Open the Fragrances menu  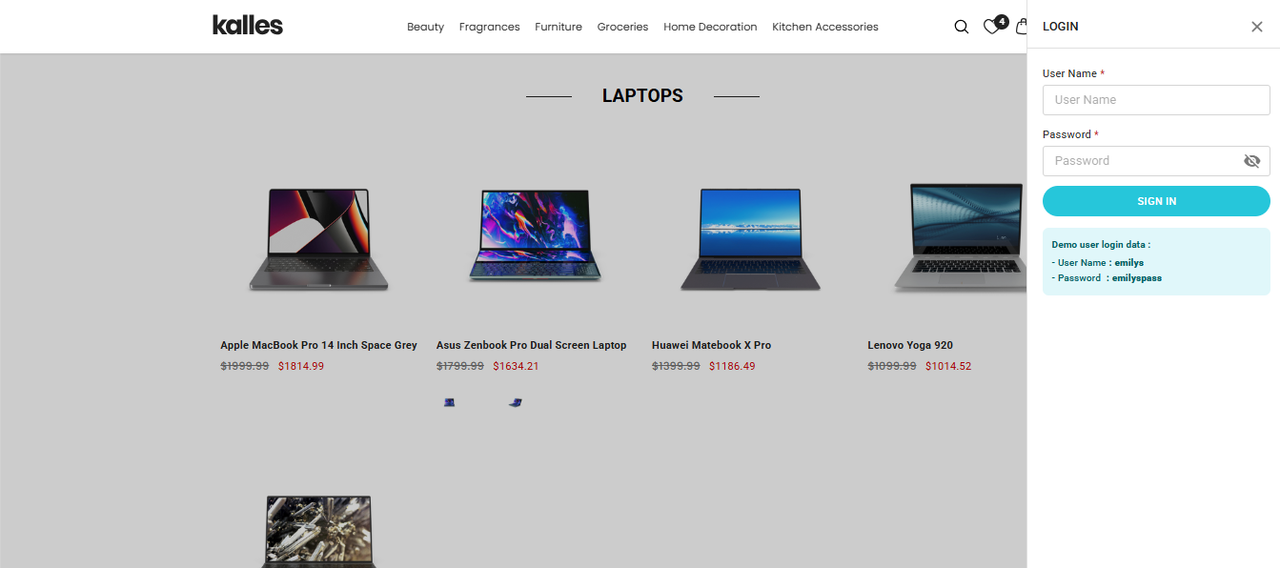pos(489,27)
